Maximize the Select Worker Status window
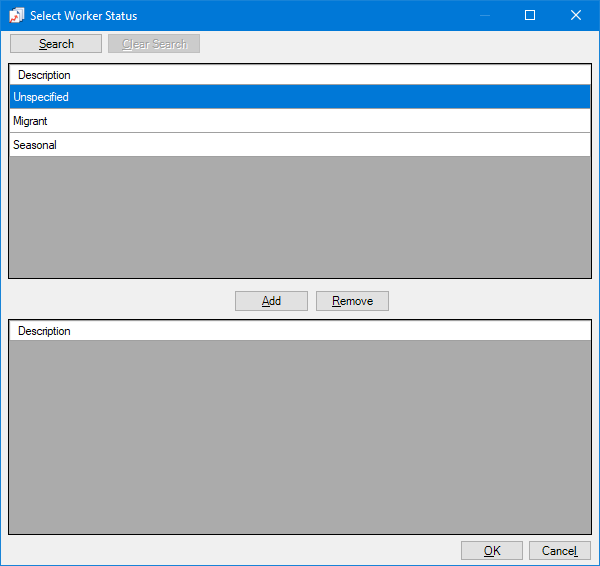This screenshot has height=566, width=600. [x=530, y=15]
